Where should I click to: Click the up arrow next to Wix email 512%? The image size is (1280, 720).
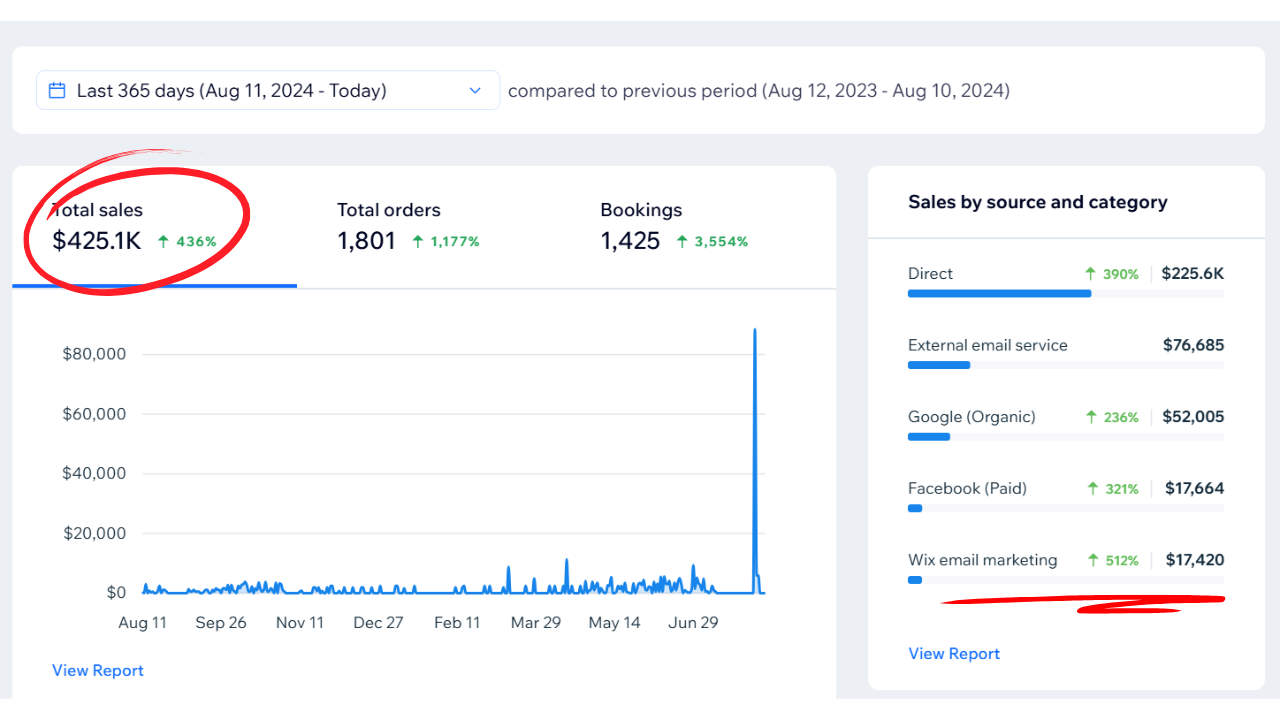[x=1091, y=561]
